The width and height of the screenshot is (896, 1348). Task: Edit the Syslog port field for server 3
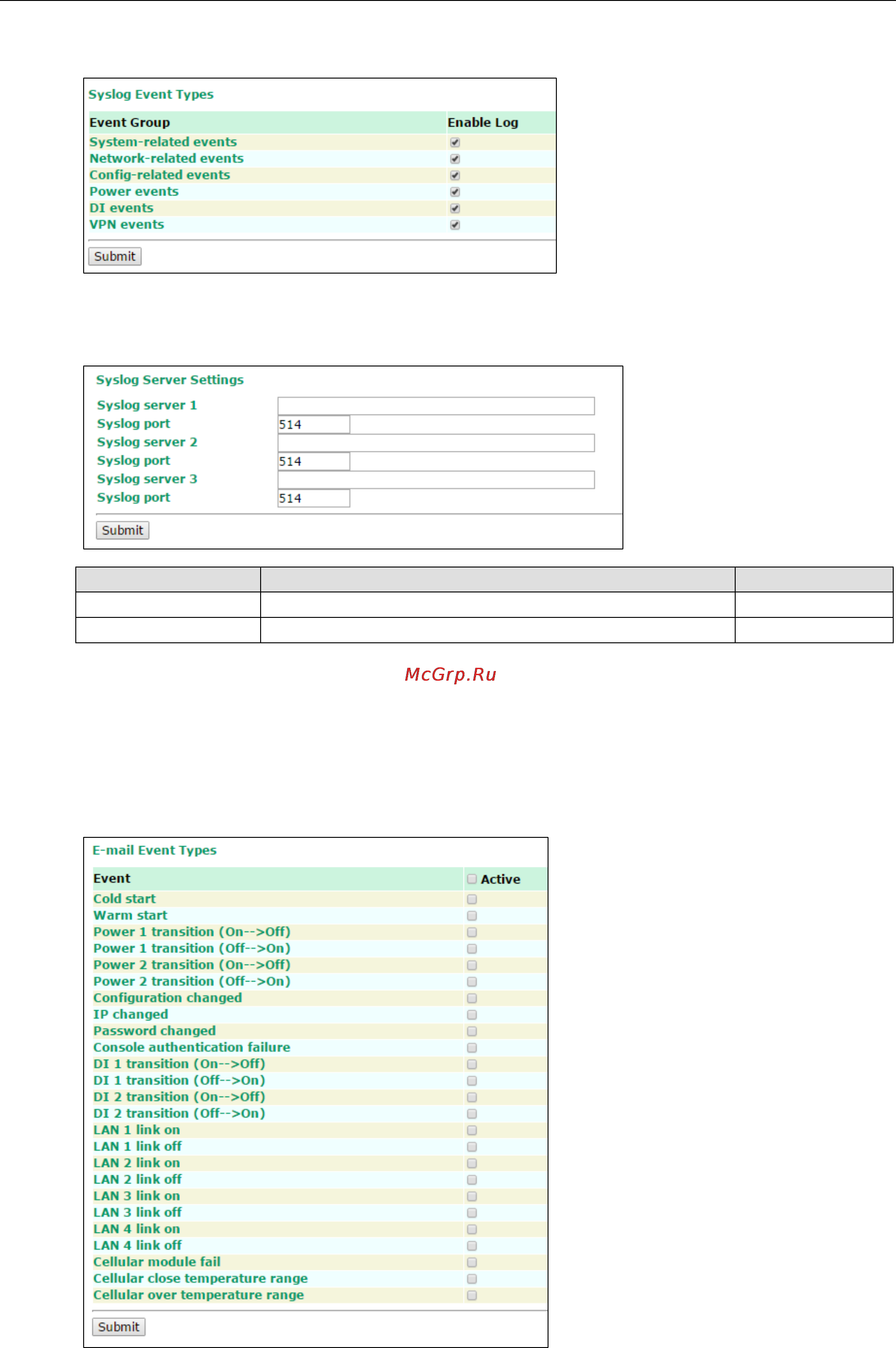click(x=314, y=498)
